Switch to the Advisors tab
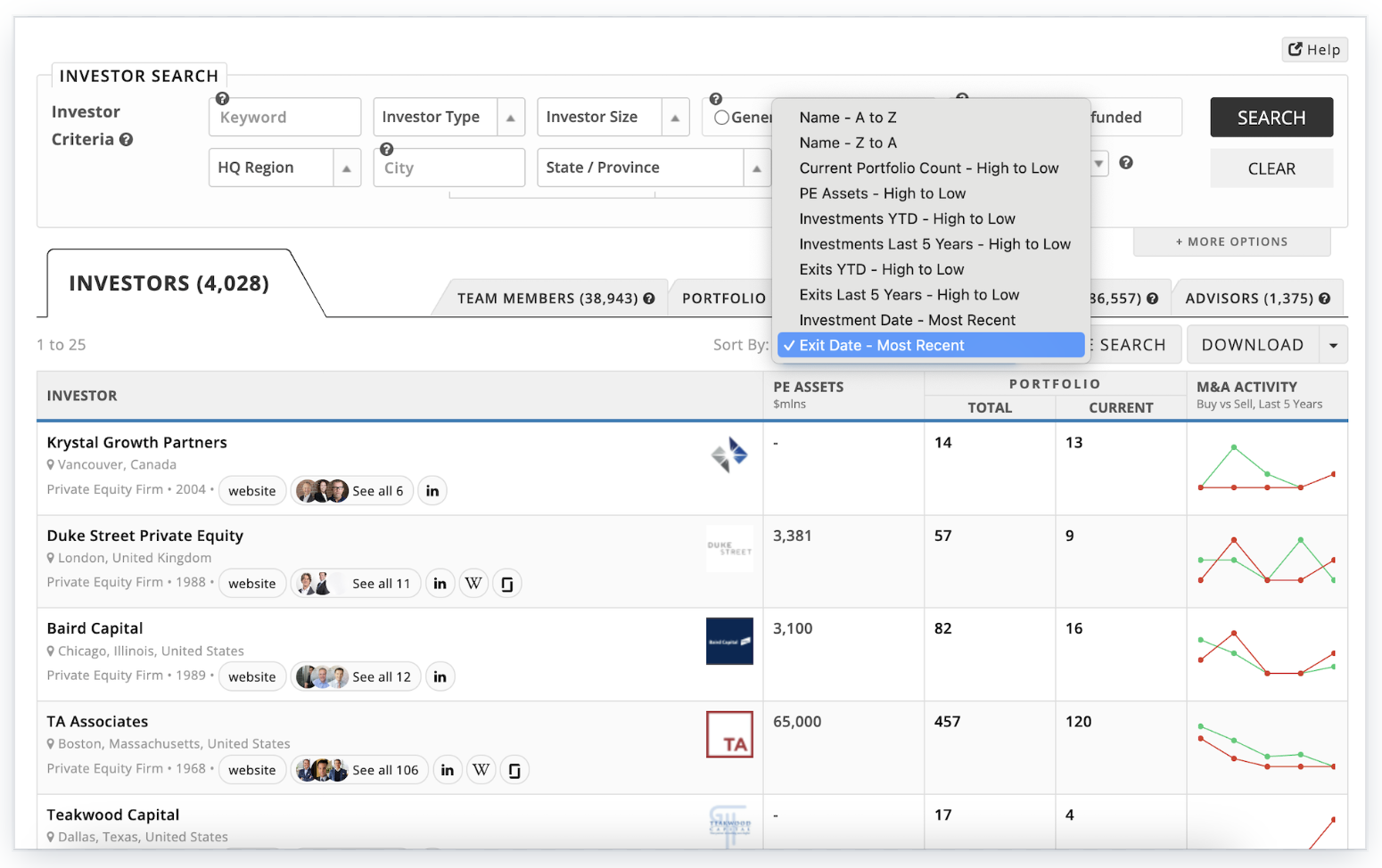This screenshot has width=1382, height=868. (1248, 299)
